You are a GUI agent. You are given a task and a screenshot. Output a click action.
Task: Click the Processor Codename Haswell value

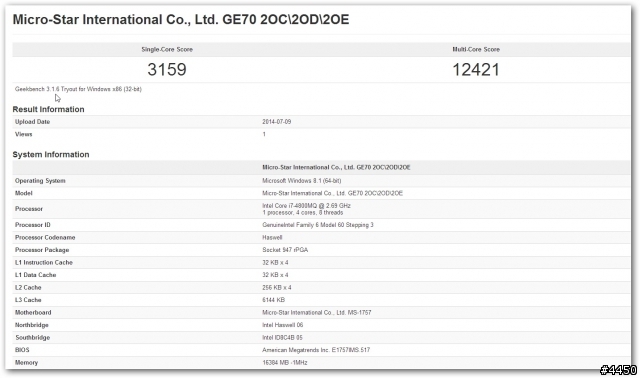point(272,238)
